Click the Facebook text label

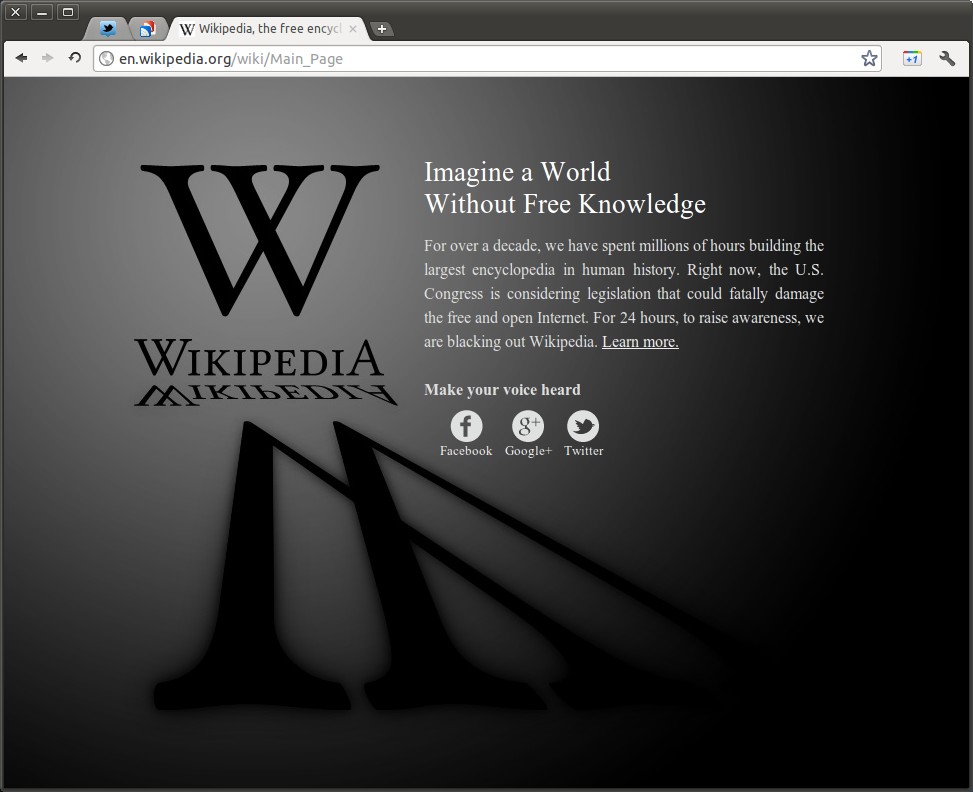click(466, 451)
